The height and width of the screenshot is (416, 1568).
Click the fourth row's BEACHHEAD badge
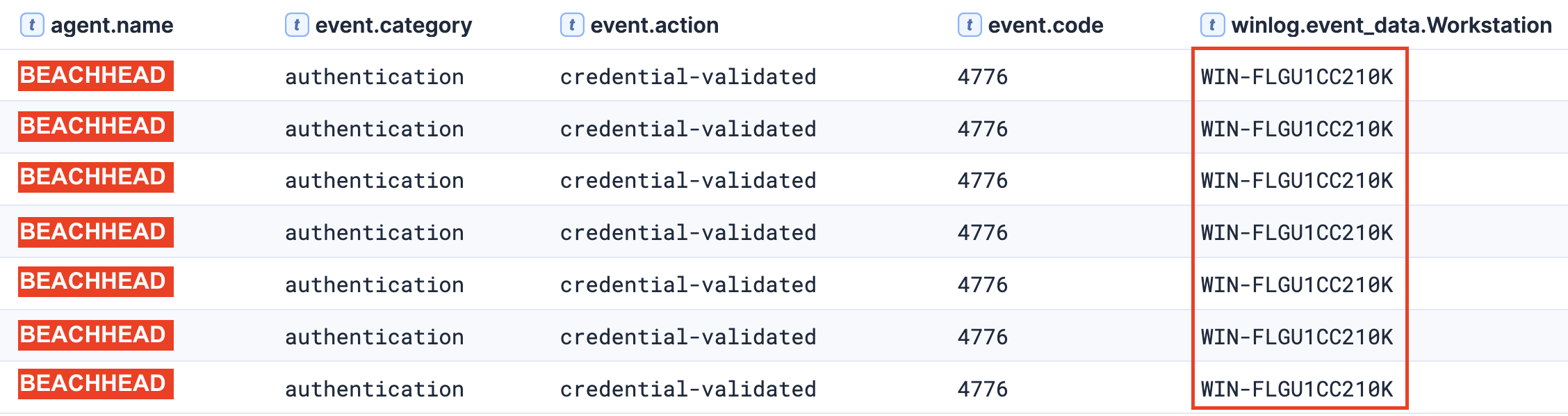pos(96,232)
